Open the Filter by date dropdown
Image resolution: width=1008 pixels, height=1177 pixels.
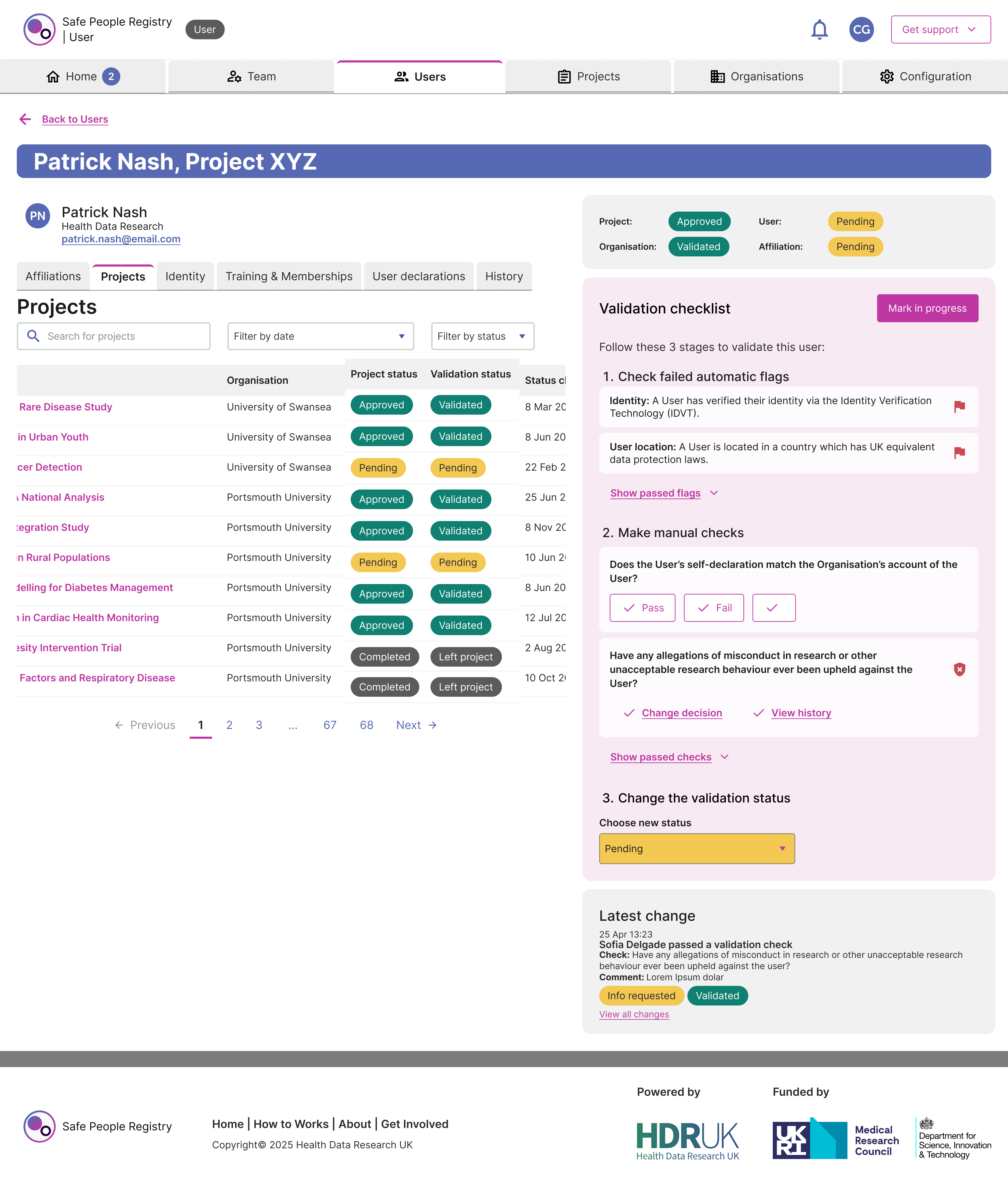coord(321,336)
